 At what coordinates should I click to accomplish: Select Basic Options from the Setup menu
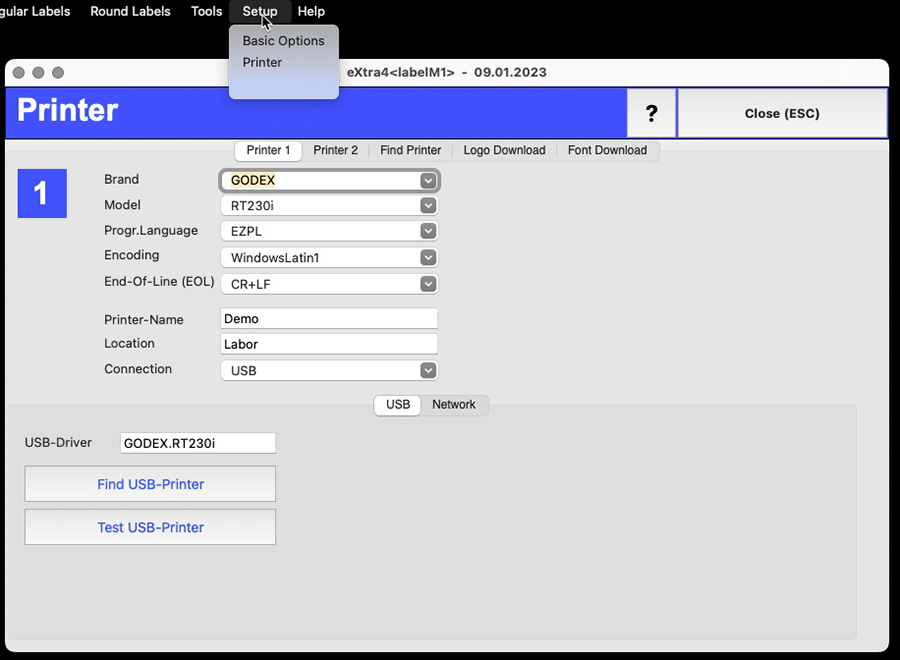(283, 41)
